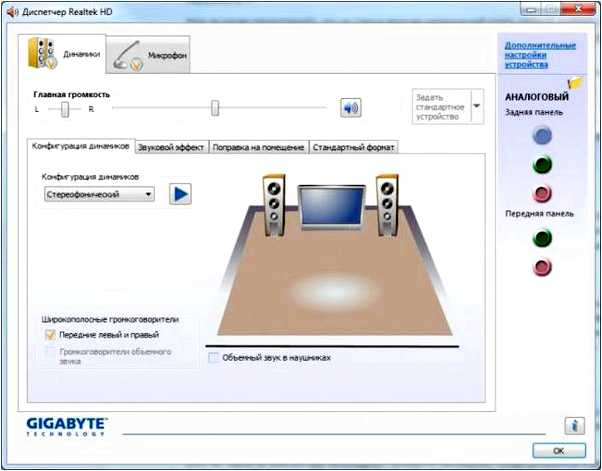Click the GIGABYTE Technology logo
Viewport: 602px width, 471px height.
pos(67,426)
